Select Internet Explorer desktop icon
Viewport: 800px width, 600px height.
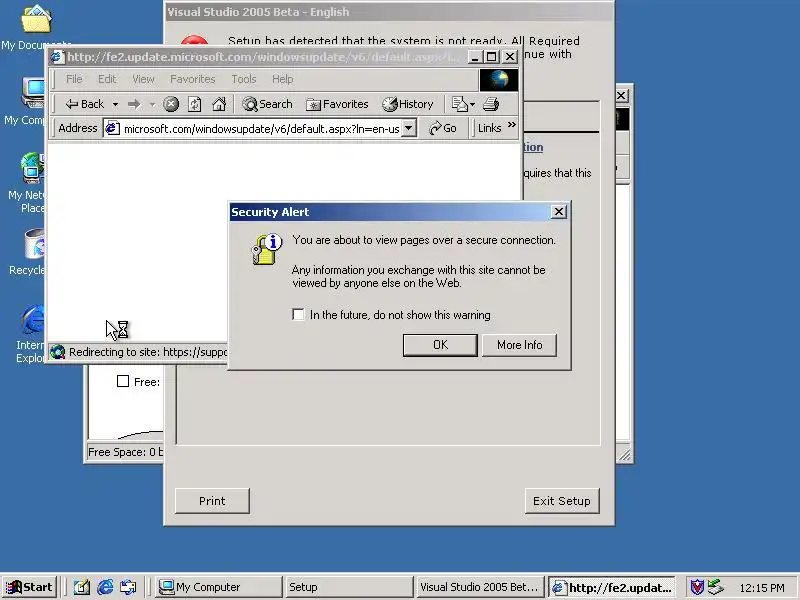(x=30, y=334)
